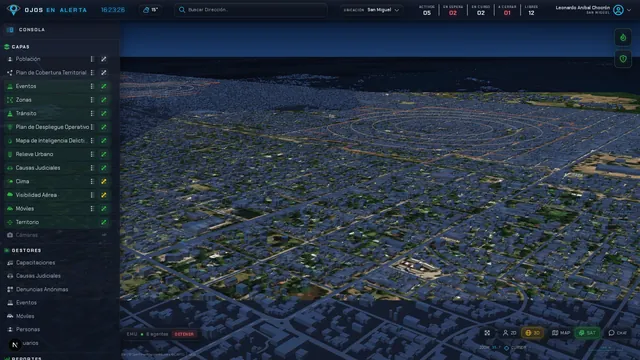Viewport: 640px width, 360px height.
Task: Toggle Plan de Cobertura Territorial visibility
Action: (104, 73)
